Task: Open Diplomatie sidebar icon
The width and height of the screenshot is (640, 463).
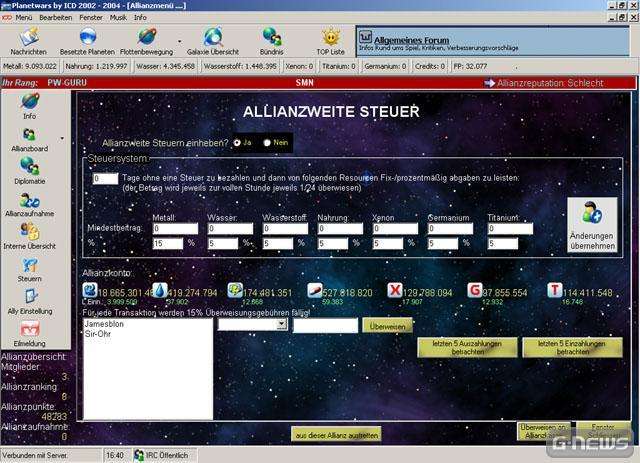Action: pyautogui.click(x=29, y=167)
